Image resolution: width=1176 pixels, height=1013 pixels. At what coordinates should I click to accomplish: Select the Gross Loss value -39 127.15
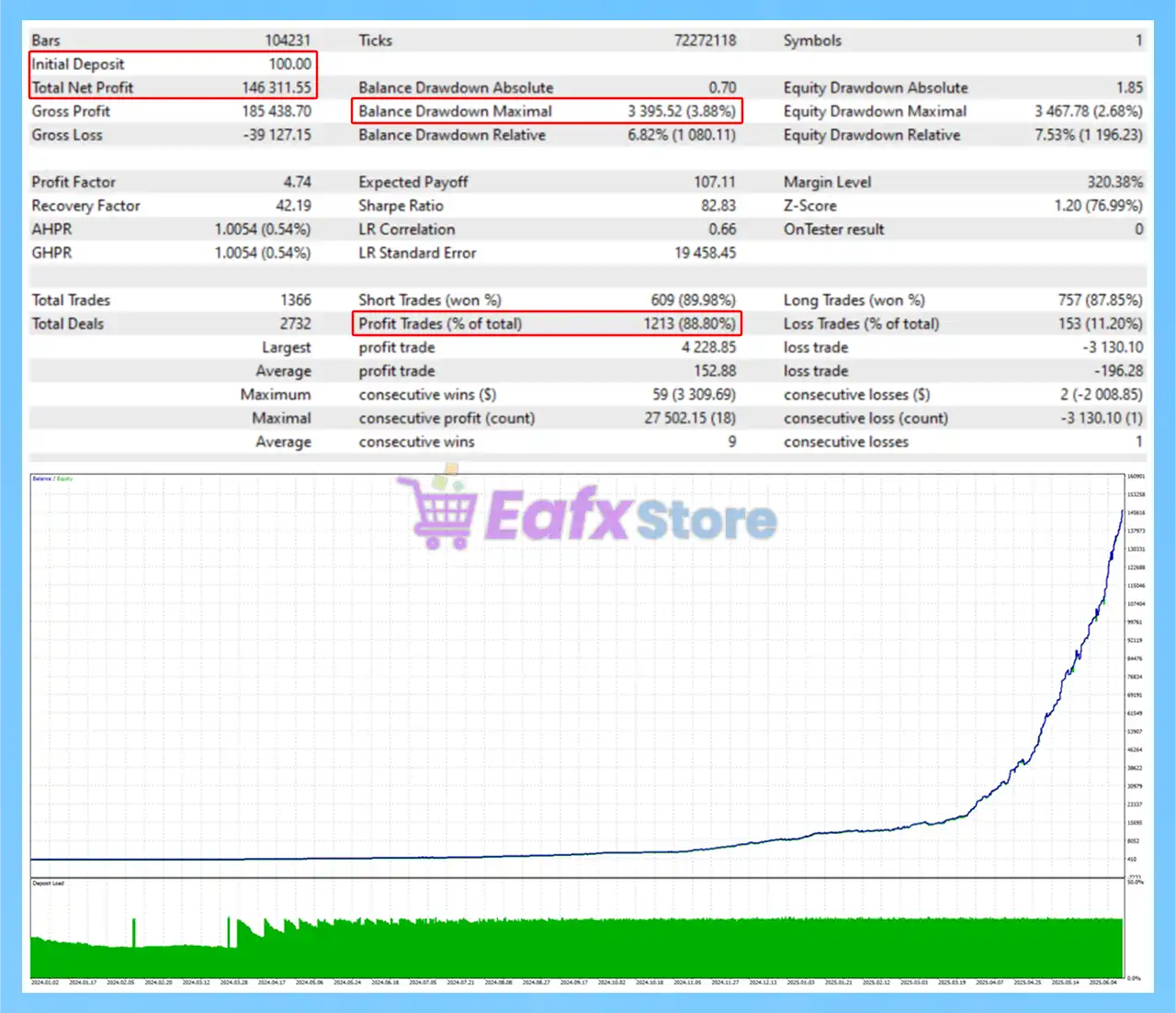click(277, 135)
